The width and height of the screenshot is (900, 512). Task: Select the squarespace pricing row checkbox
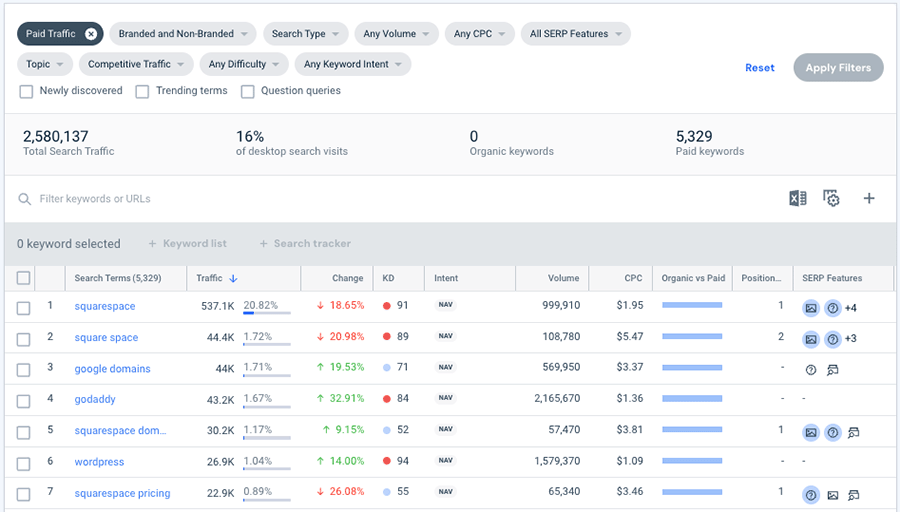pos(24,495)
